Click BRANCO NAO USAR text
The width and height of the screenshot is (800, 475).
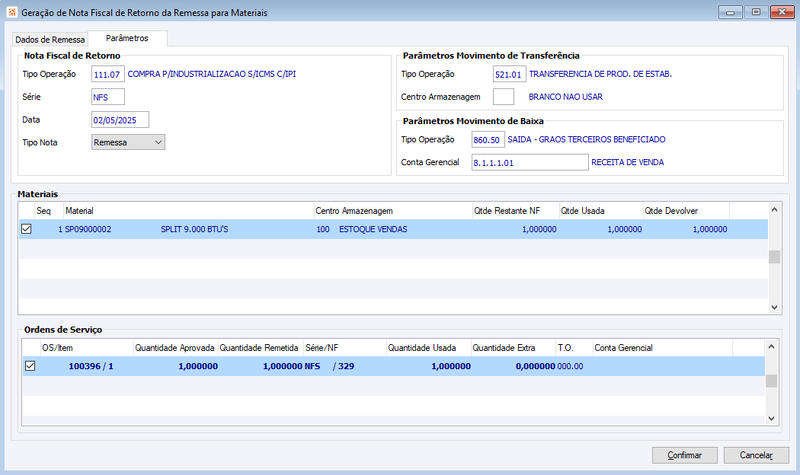pyautogui.click(x=565, y=97)
